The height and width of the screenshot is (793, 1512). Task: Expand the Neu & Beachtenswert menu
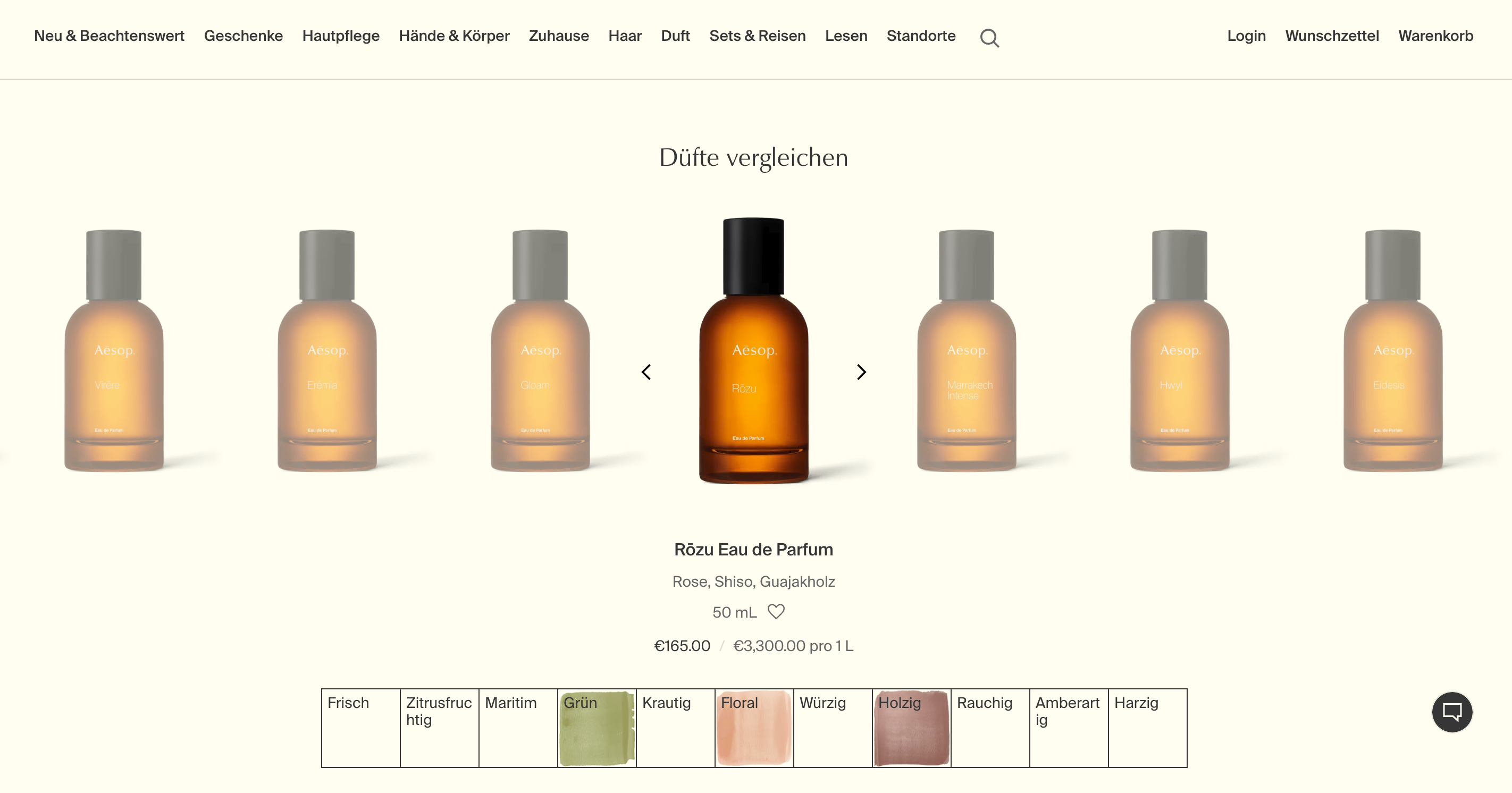click(109, 36)
